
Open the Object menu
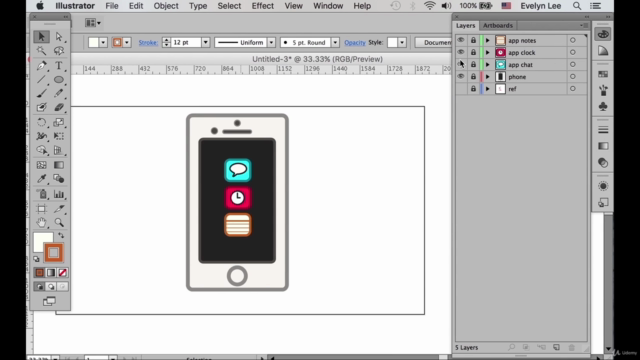(166, 6)
